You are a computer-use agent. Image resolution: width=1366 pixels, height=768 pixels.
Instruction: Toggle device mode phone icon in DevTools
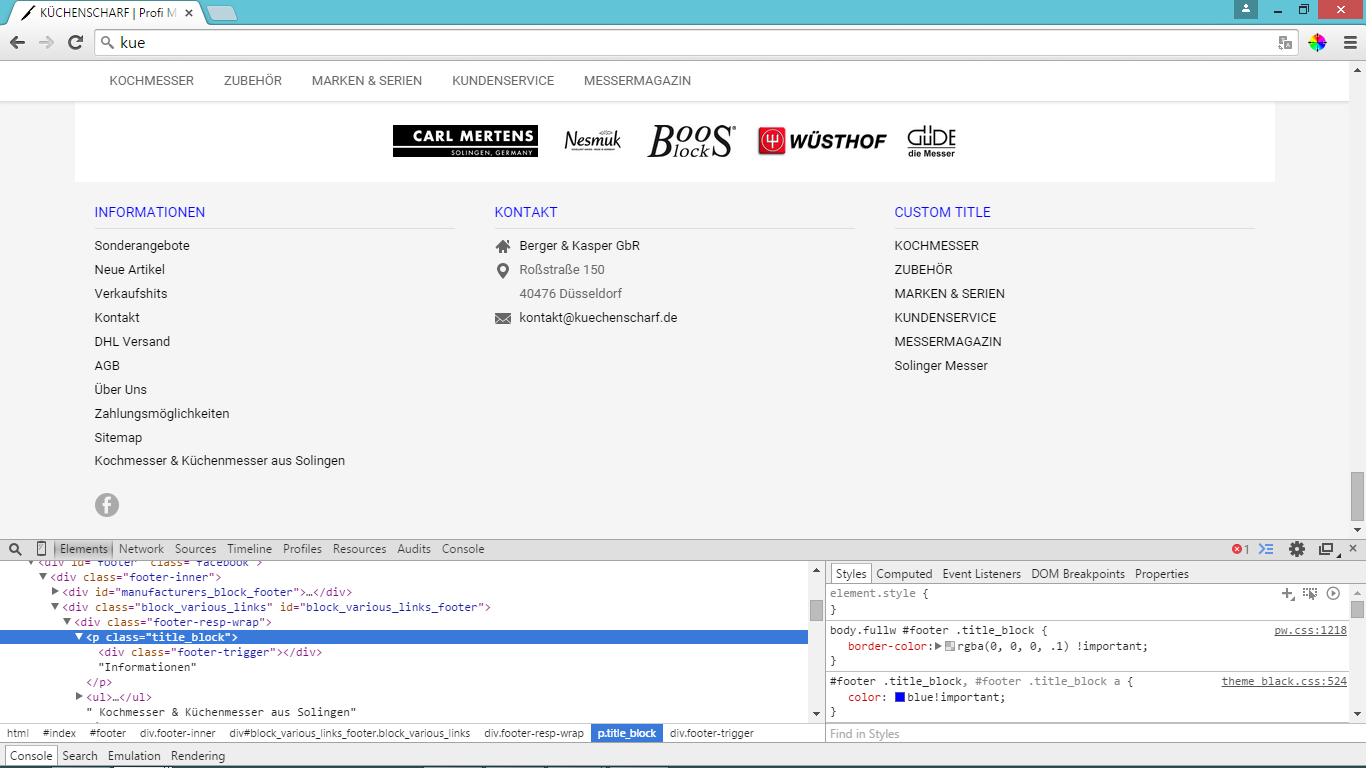click(41, 549)
